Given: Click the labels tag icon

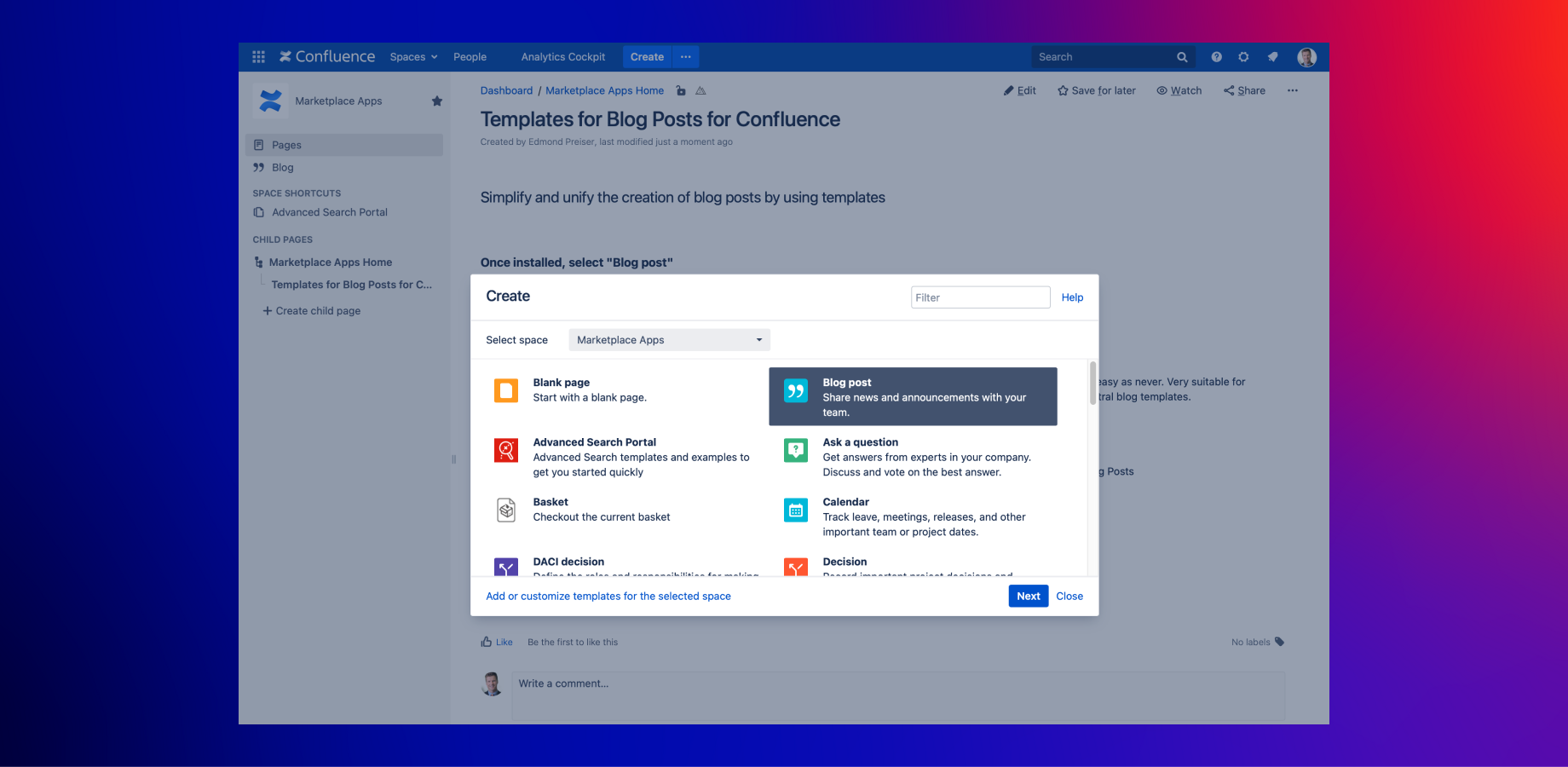Looking at the screenshot, I should pyautogui.click(x=1279, y=642).
